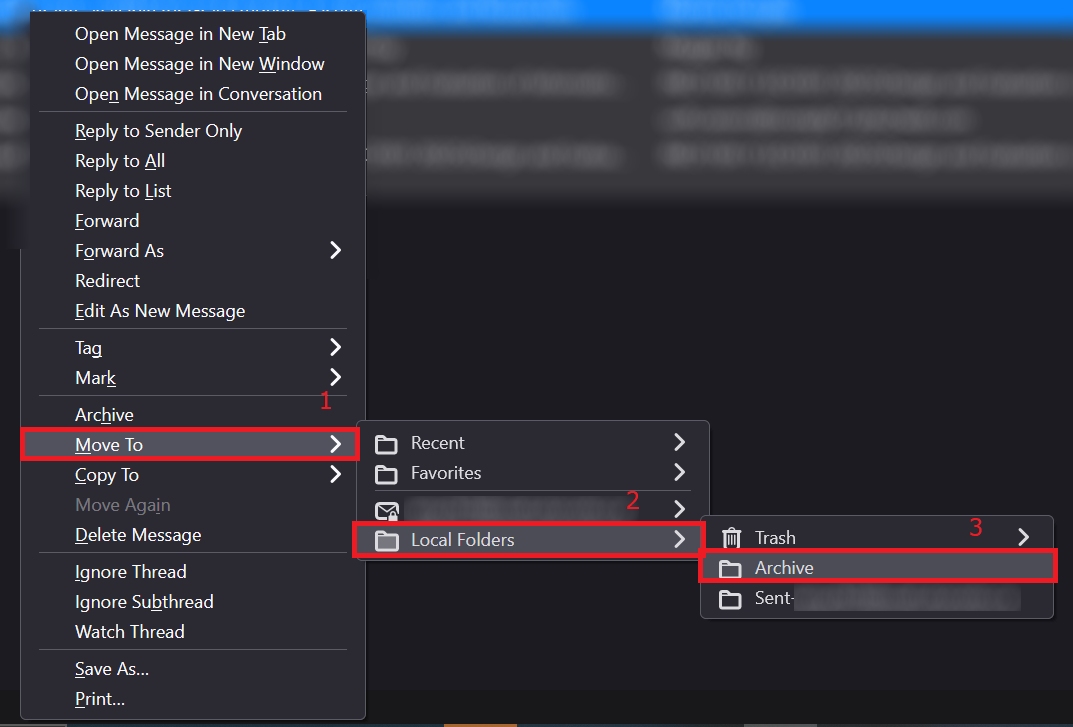1073x727 pixels.
Task: Click the mail account envelope icon
Action: pos(387,511)
